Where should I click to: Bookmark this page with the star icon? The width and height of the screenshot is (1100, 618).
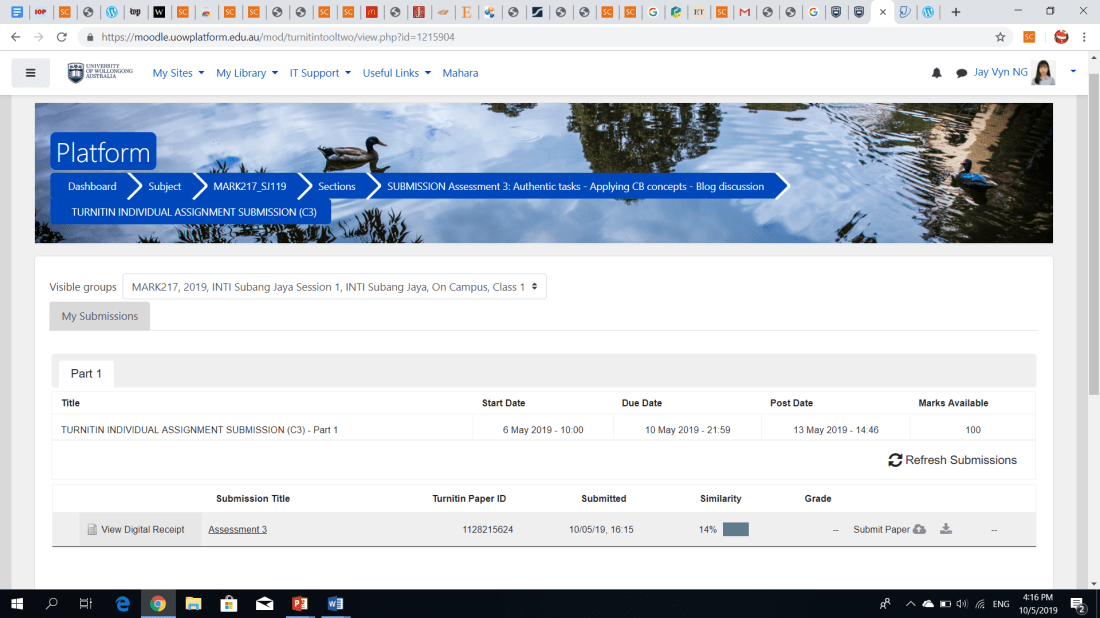click(x=1000, y=37)
